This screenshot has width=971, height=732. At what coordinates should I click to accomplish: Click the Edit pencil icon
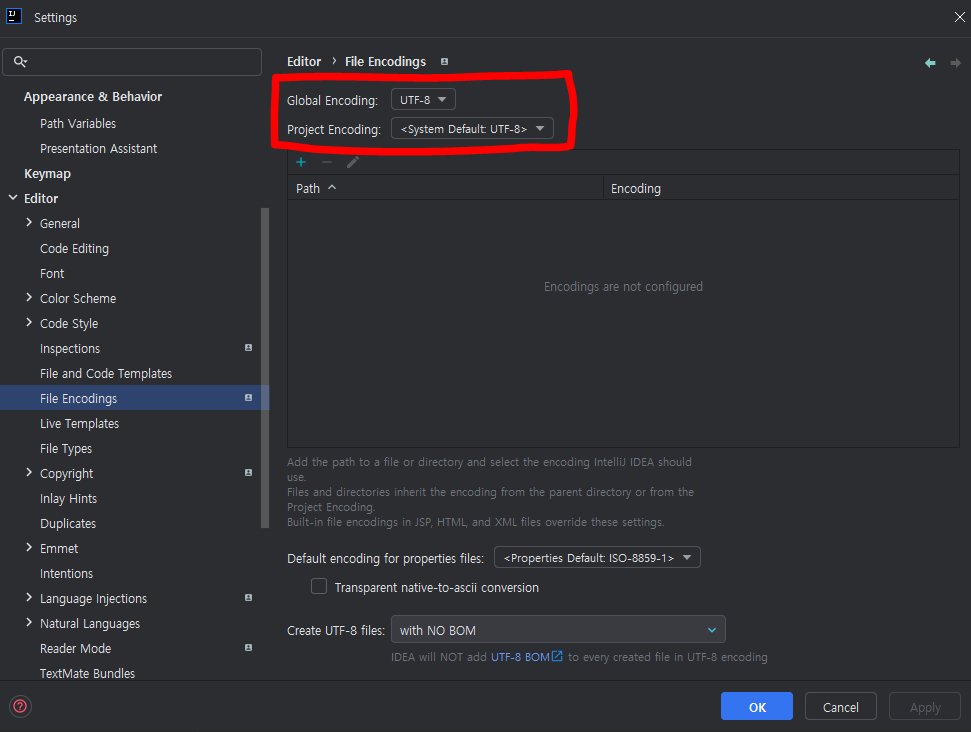[x=352, y=162]
